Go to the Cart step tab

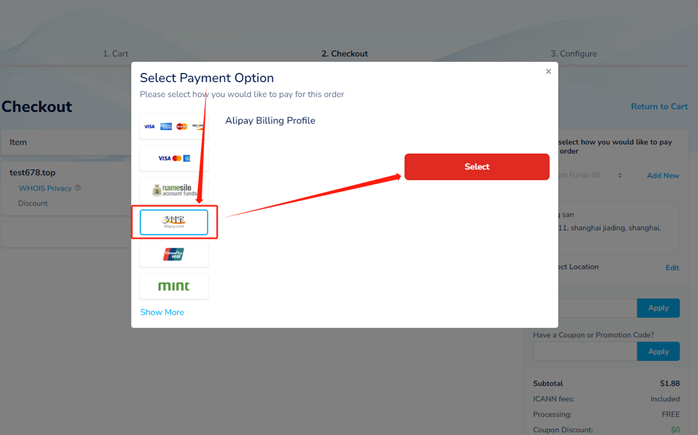point(116,54)
